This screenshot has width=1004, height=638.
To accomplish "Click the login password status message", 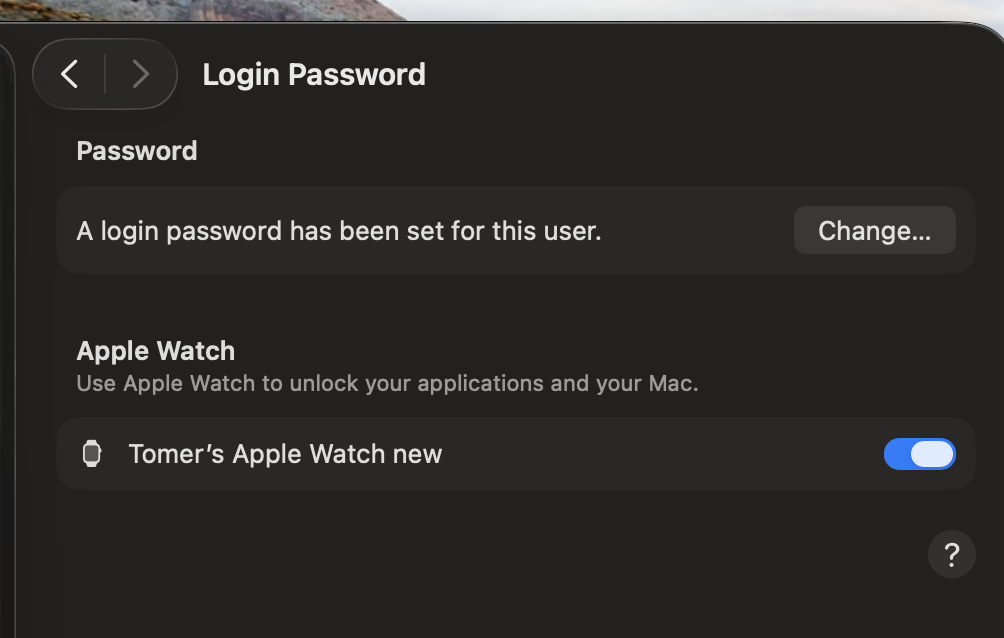I will click(339, 231).
